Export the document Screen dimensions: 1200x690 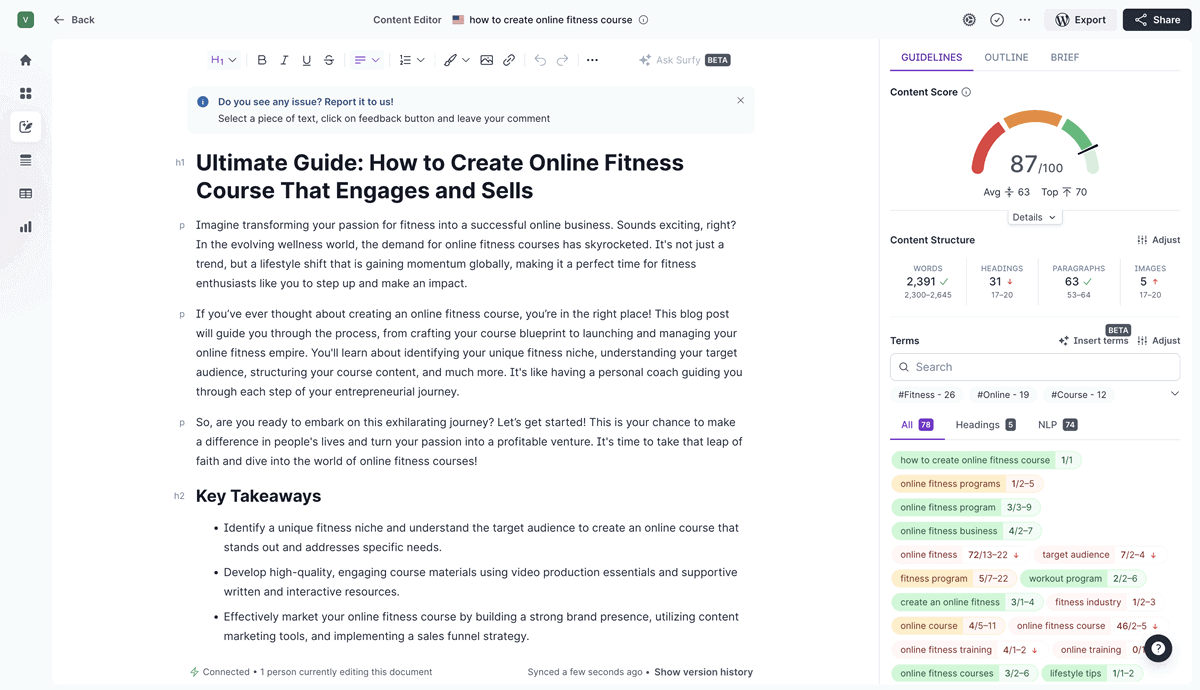pyautogui.click(x=1080, y=19)
